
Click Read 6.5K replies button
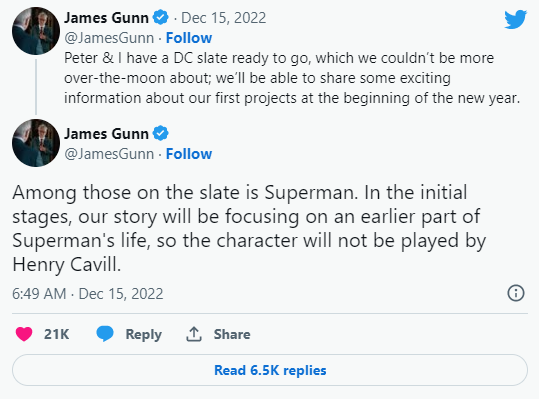270,370
